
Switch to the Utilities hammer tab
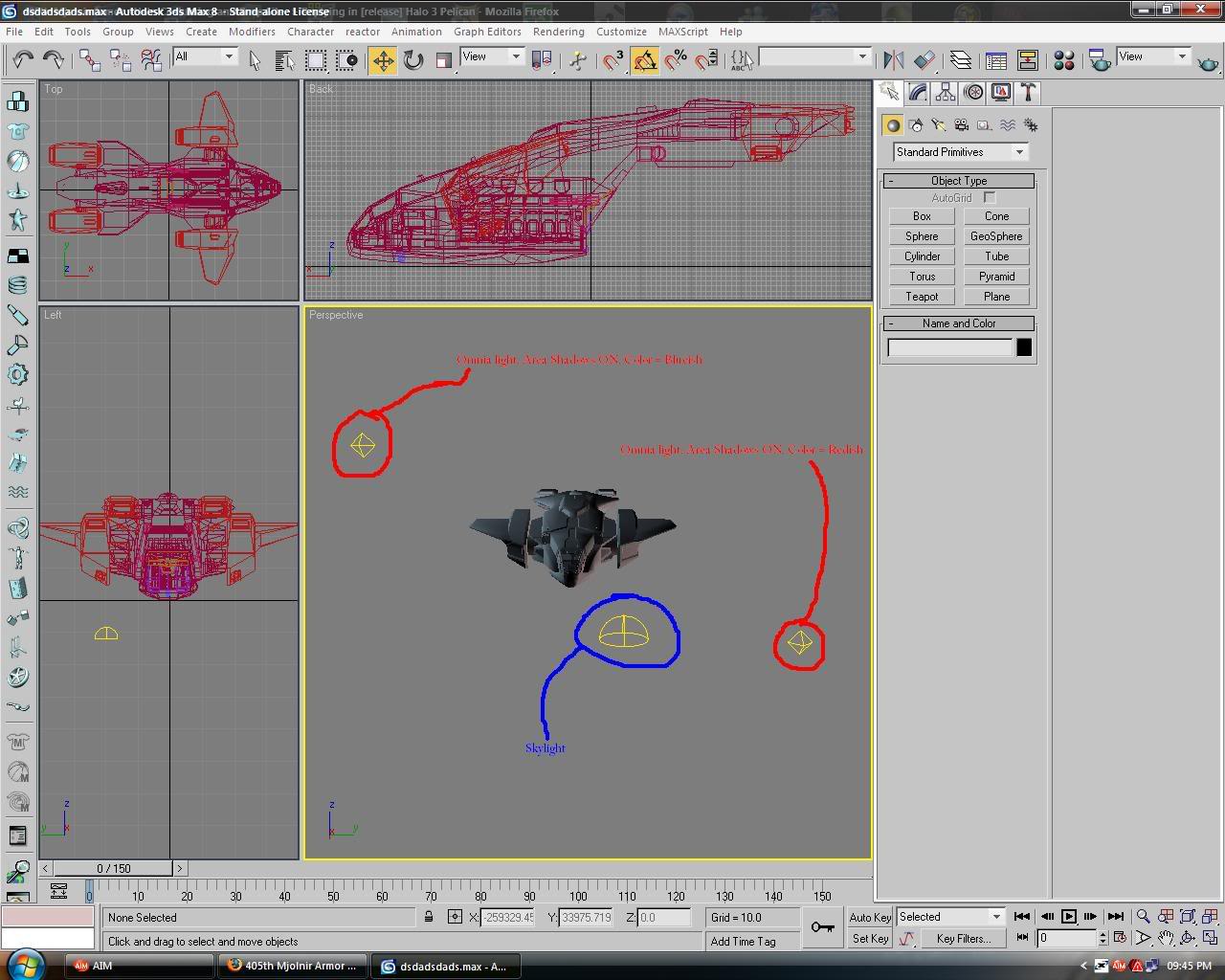pos(1028,93)
